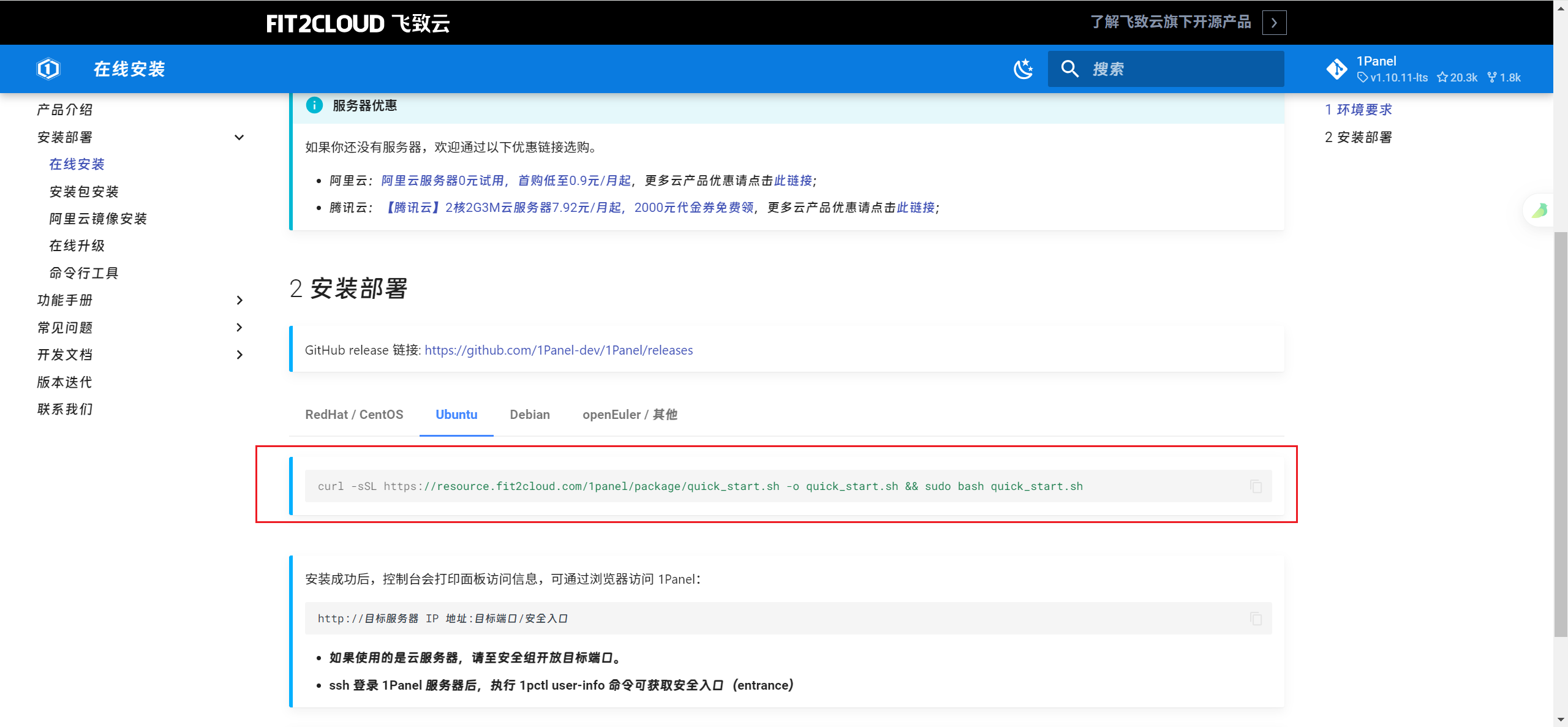Open the 1Panel GitHub repository icon
Screen dimensions: 1568x727
pyautogui.click(x=1336, y=69)
